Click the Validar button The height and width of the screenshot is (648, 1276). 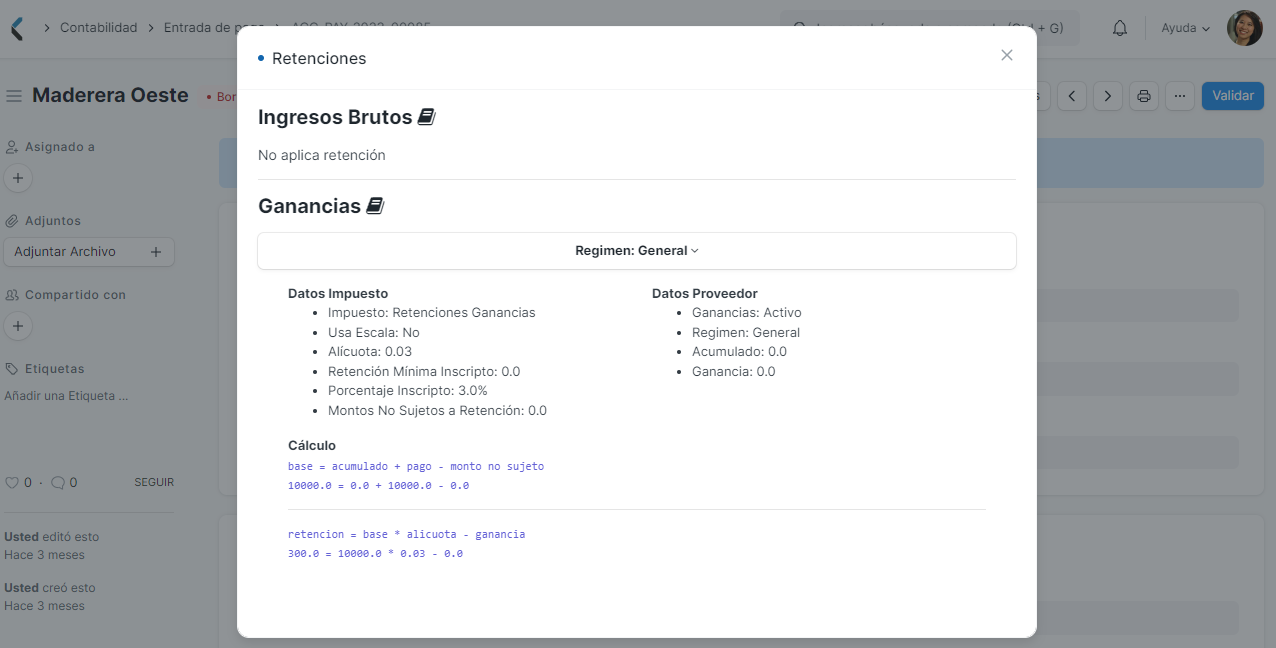click(x=1233, y=96)
